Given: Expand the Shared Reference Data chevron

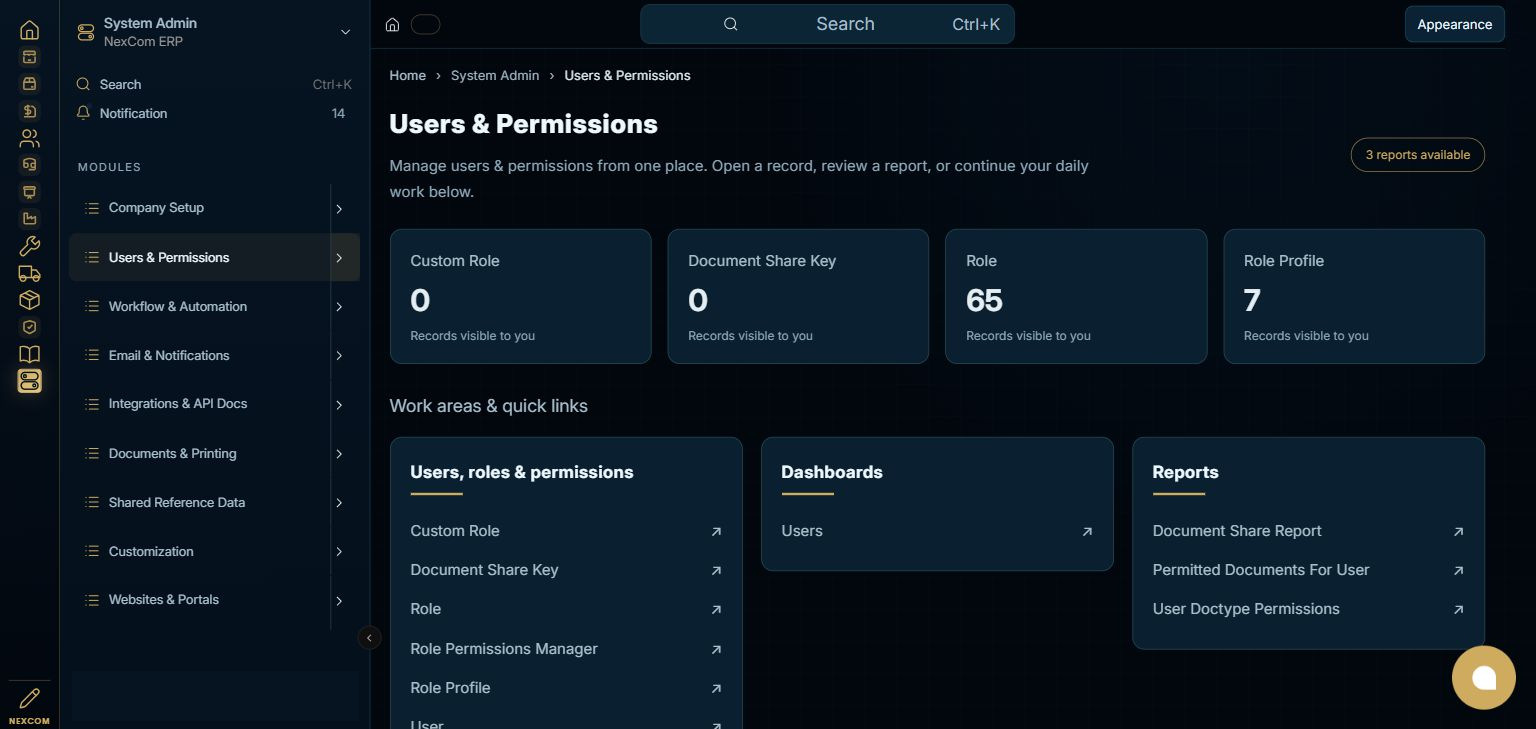Looking at the screenshot, I should (339, 503).
